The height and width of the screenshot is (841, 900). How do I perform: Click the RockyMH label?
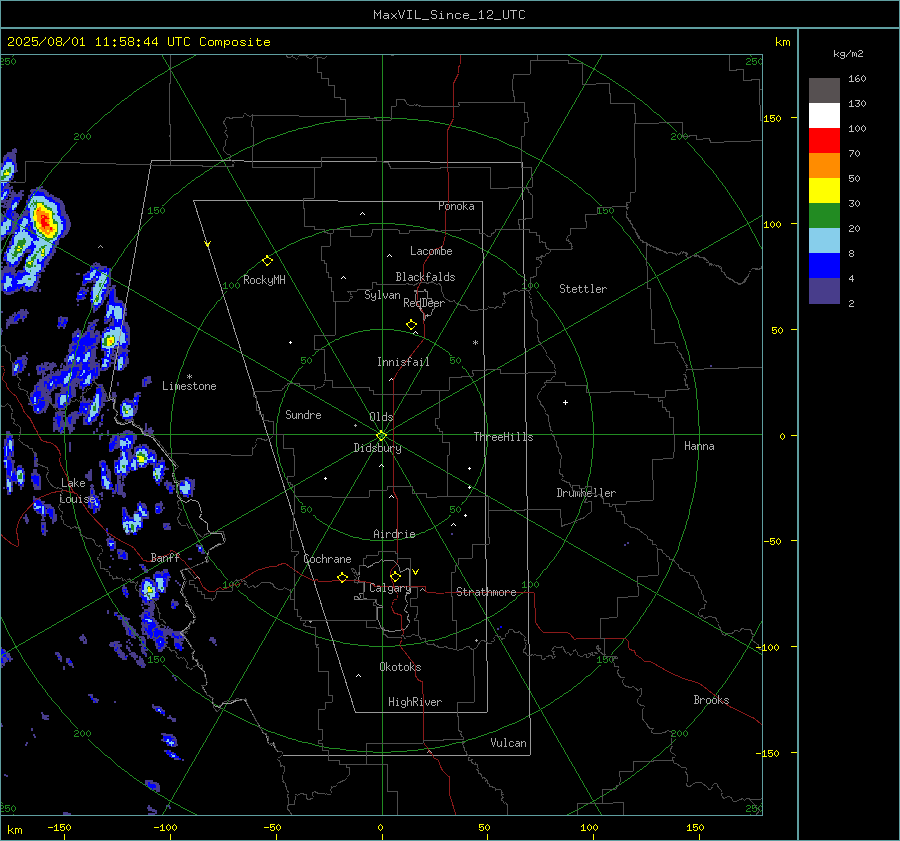click(264, 280)
